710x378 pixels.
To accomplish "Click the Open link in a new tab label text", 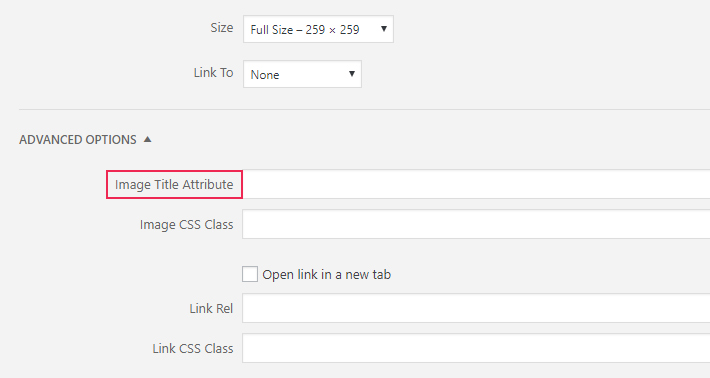I will pyautogui.click(x=326, y=275).
